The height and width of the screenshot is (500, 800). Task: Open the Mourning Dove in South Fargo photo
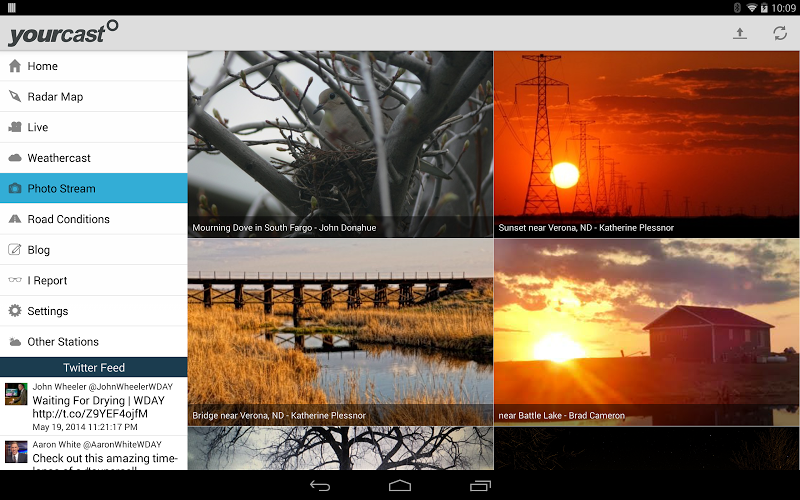(x=340, y=144)
